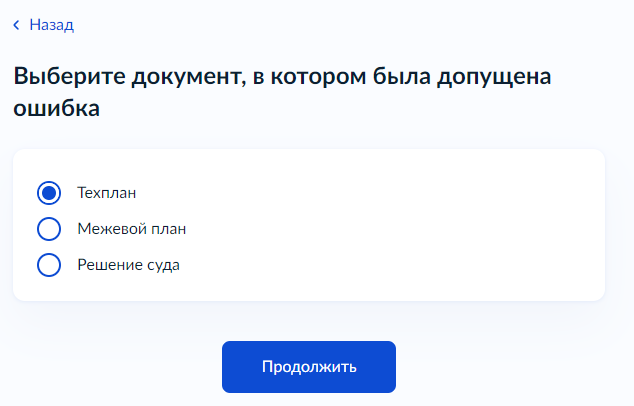Click the word Выберите in the heading

[70, 76]
